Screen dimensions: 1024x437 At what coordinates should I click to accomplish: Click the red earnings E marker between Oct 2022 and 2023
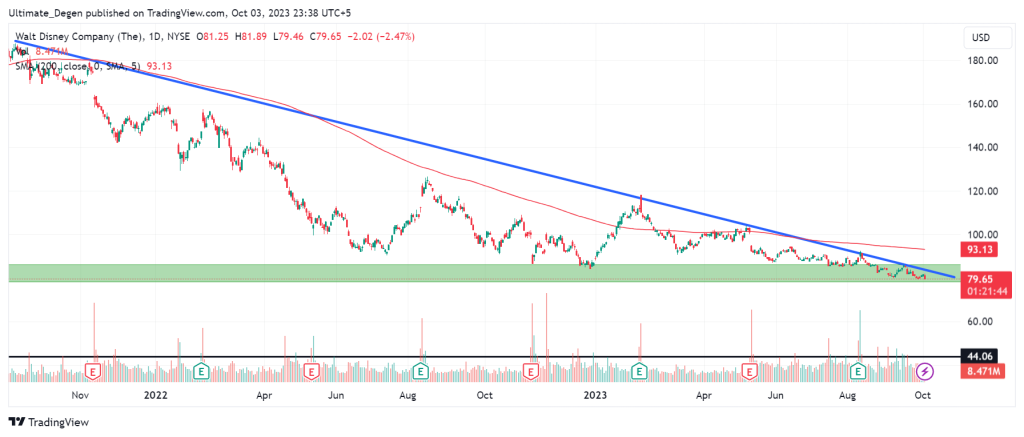(x=532, y=372)
